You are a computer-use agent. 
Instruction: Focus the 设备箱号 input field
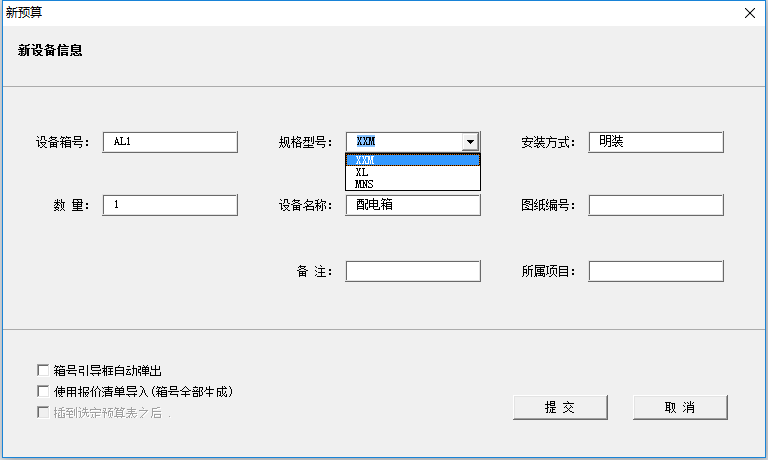click(170, 142)
